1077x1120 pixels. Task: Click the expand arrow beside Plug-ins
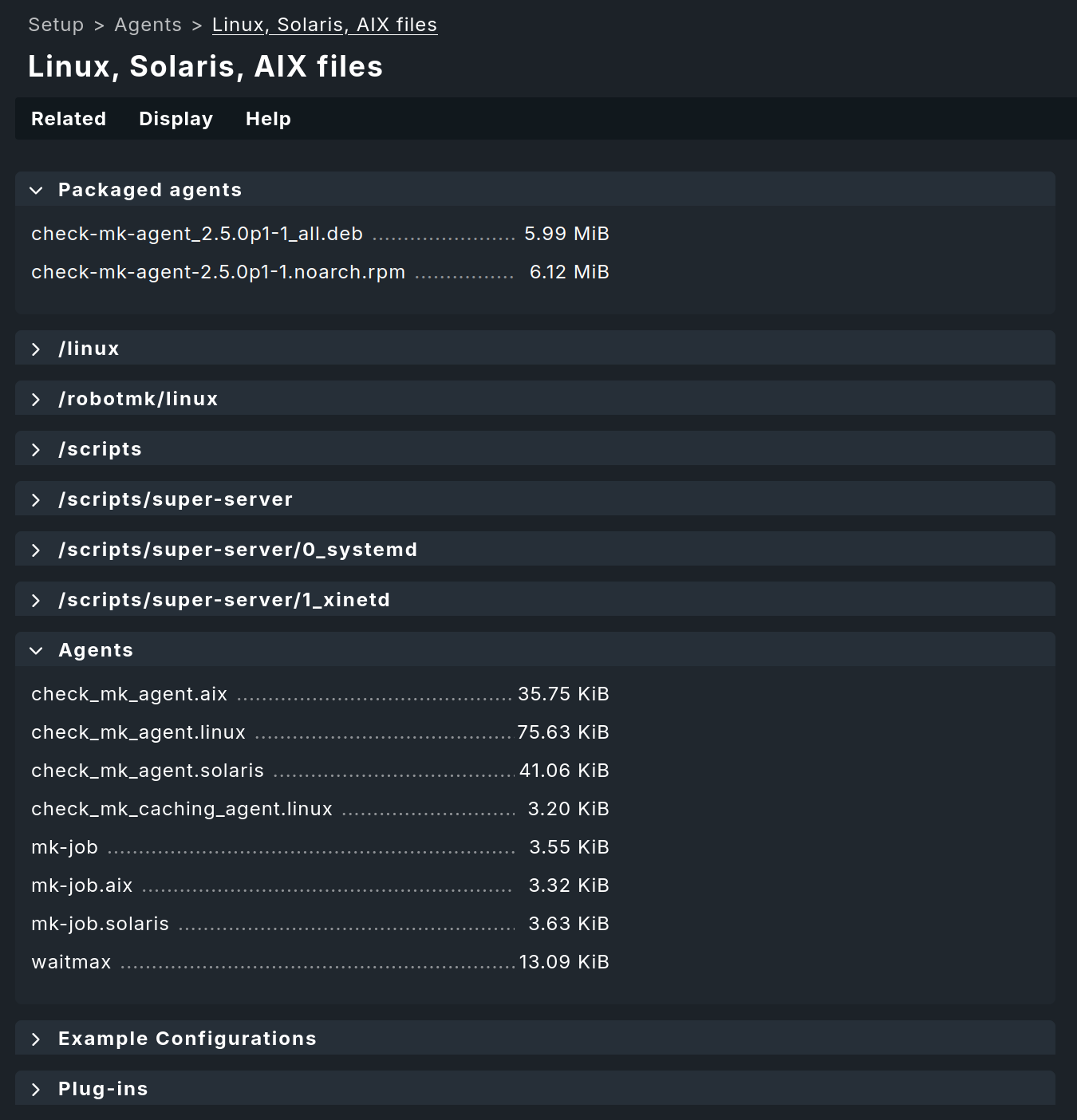click(36, 1088)
